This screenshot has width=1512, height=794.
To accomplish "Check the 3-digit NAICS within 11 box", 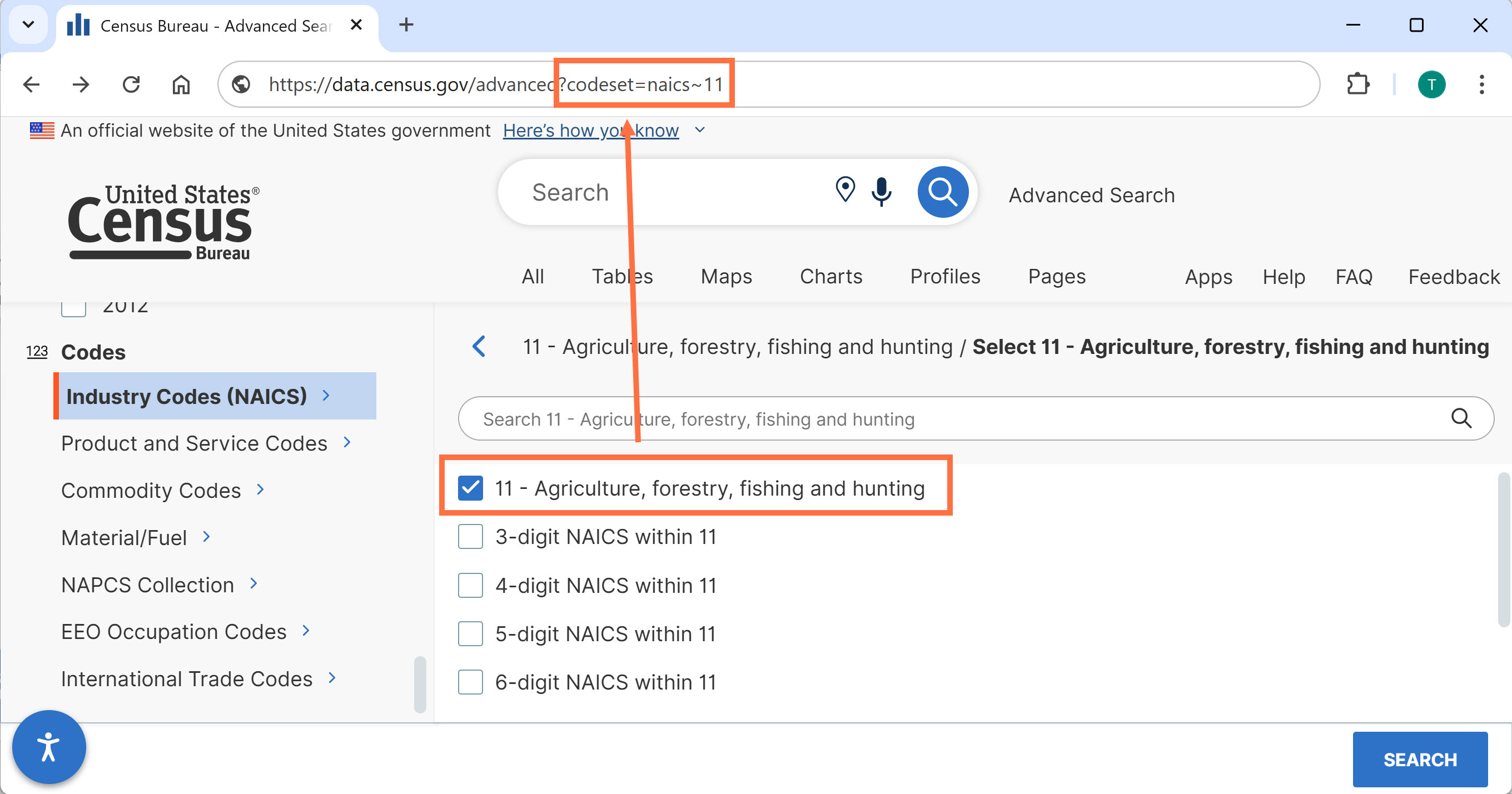I will [x=470, y=536].
